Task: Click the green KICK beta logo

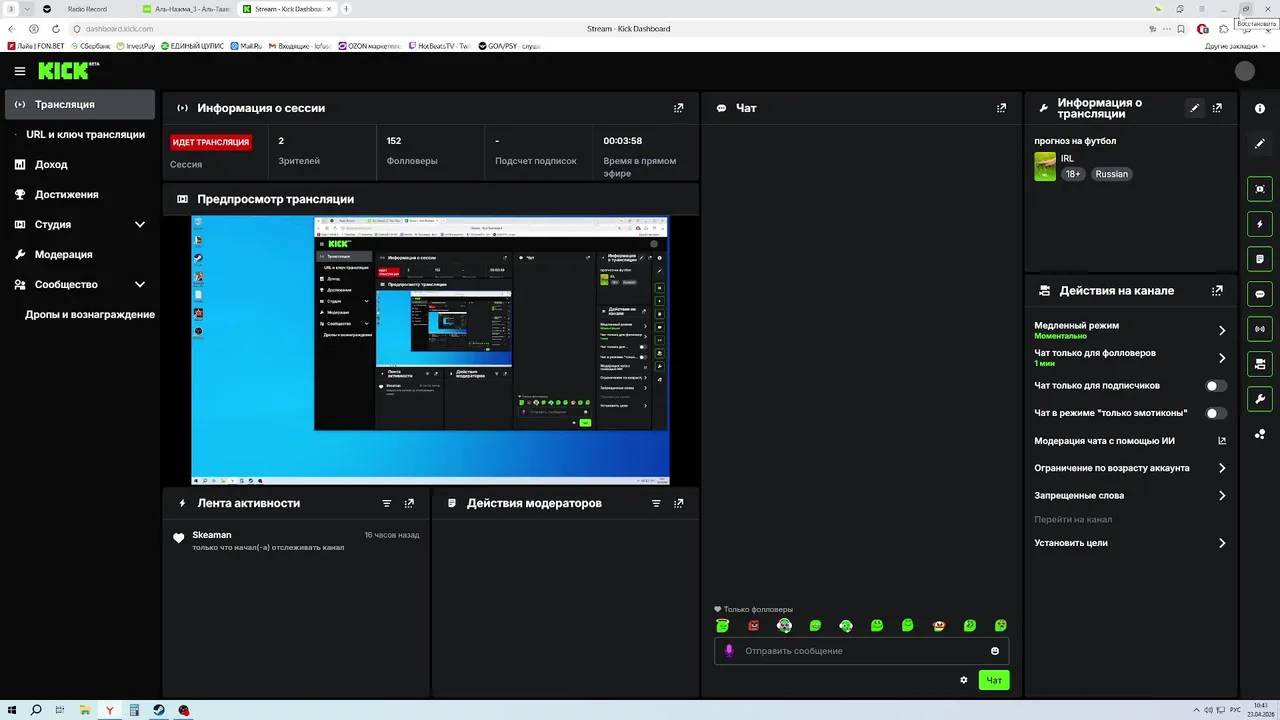Action: point(68,71)
